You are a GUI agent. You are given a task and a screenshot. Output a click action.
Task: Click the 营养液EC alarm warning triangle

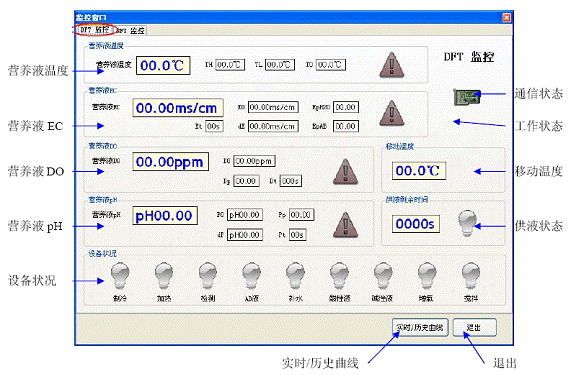(392, 113)
